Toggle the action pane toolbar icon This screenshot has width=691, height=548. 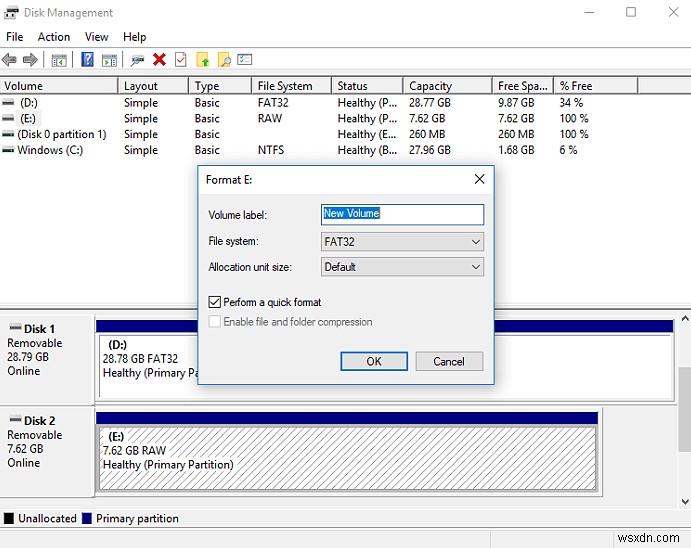109,60
